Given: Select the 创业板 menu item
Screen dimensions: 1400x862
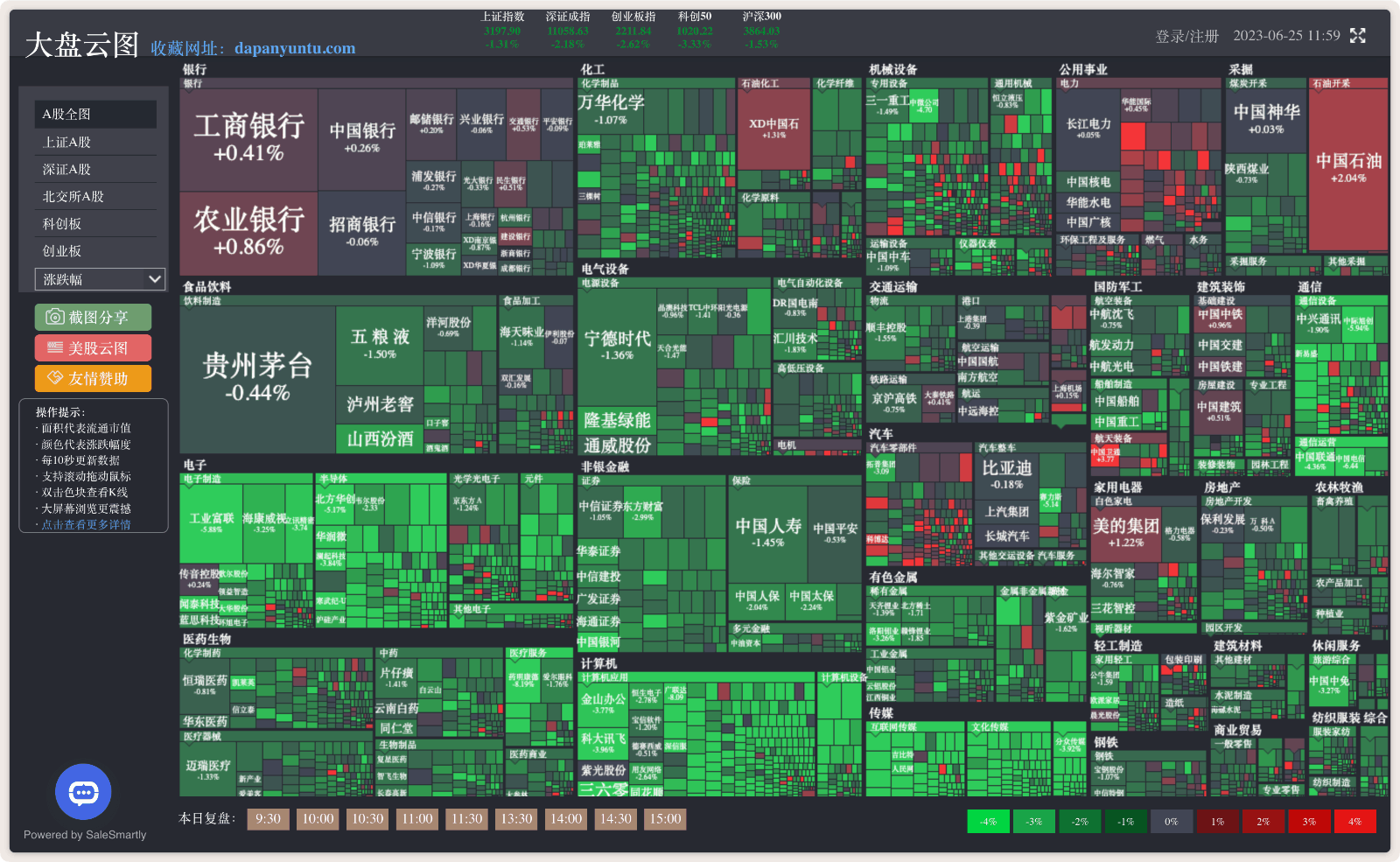Looking at the screenshot, I should click(x=95, y=250).
